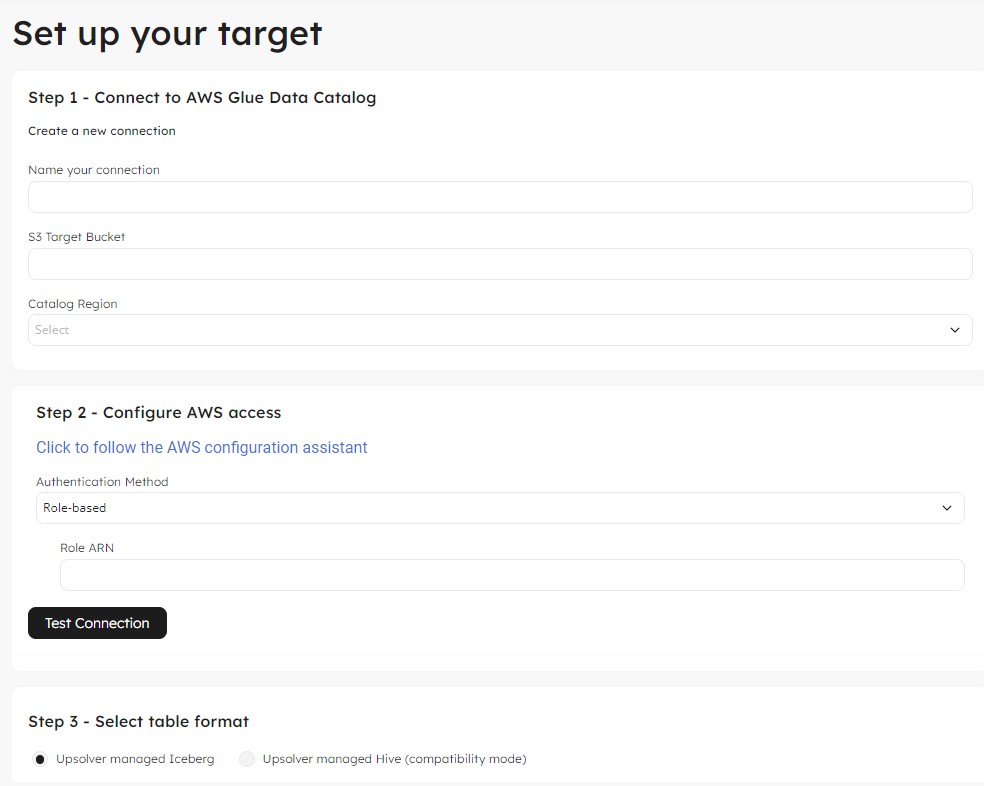
Task: Click the Step 3 Select table format heading
Action: coord(138,721)
